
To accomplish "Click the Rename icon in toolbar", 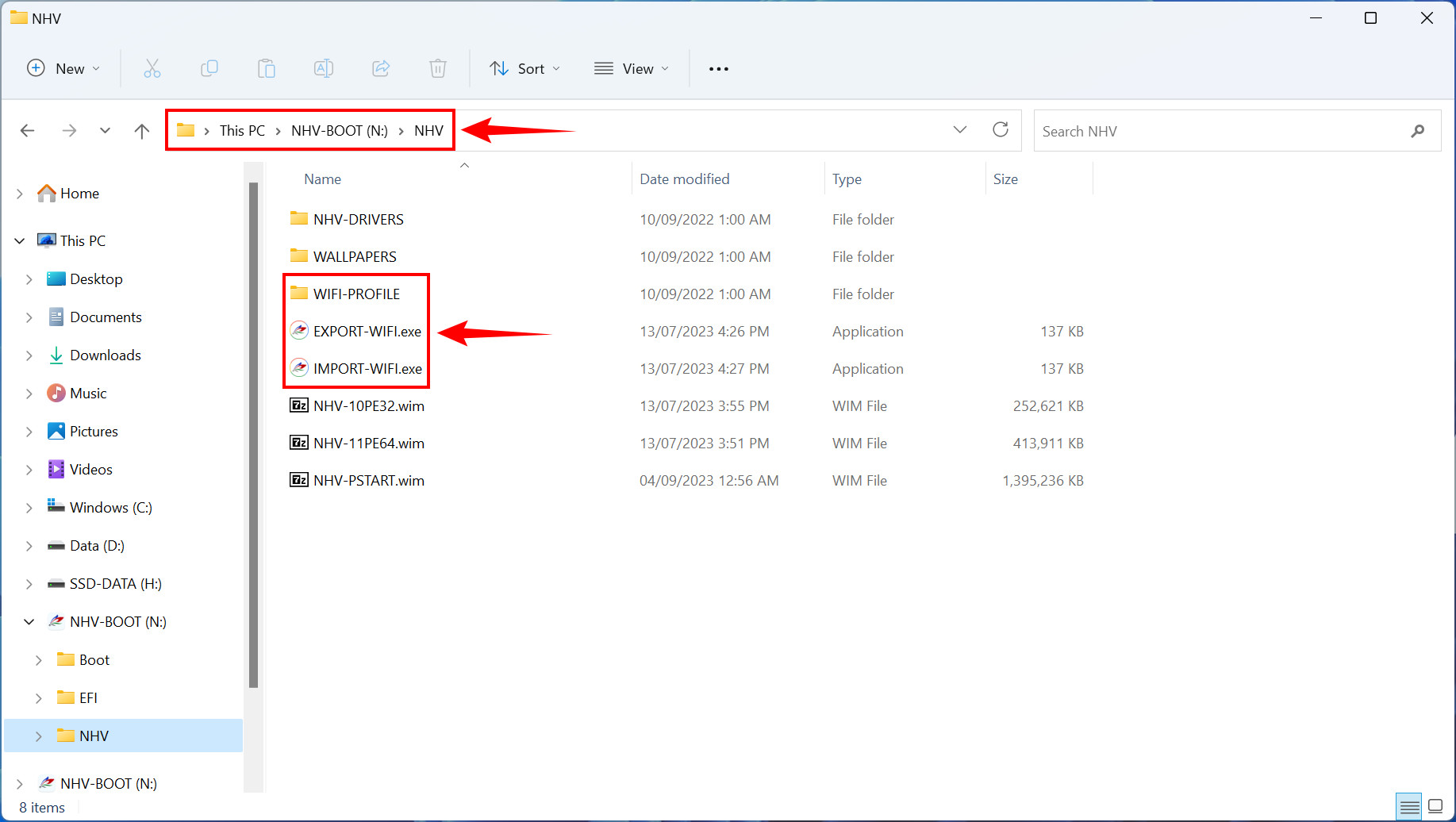I will pyautogui.click(x=324, y=69).
